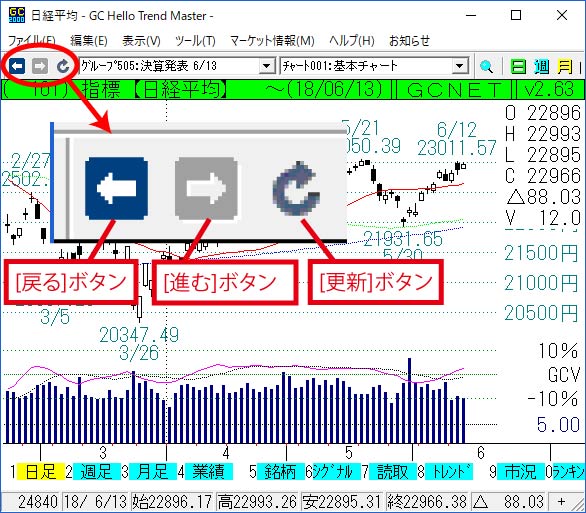Screen dimensions: 586x513
Task: Switch to monthly chart with yellow 月 icon
Action: click(564, 67)
